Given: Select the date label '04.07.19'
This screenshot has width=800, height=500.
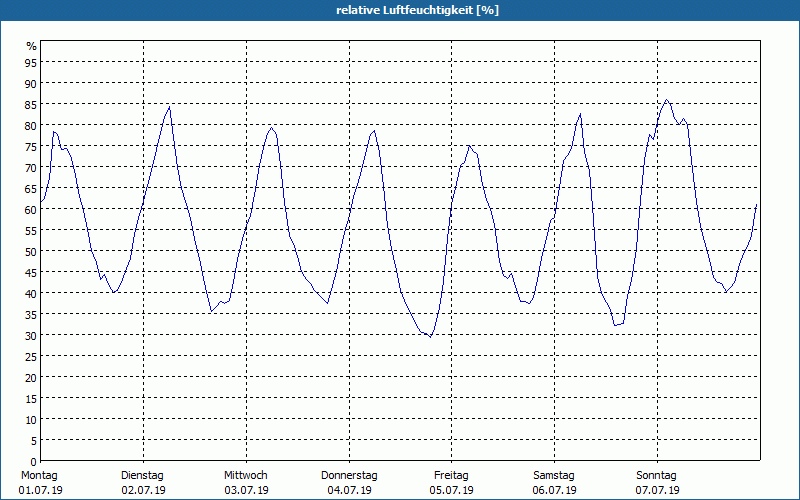Looking at the screenshot, I should pos(349,490).
